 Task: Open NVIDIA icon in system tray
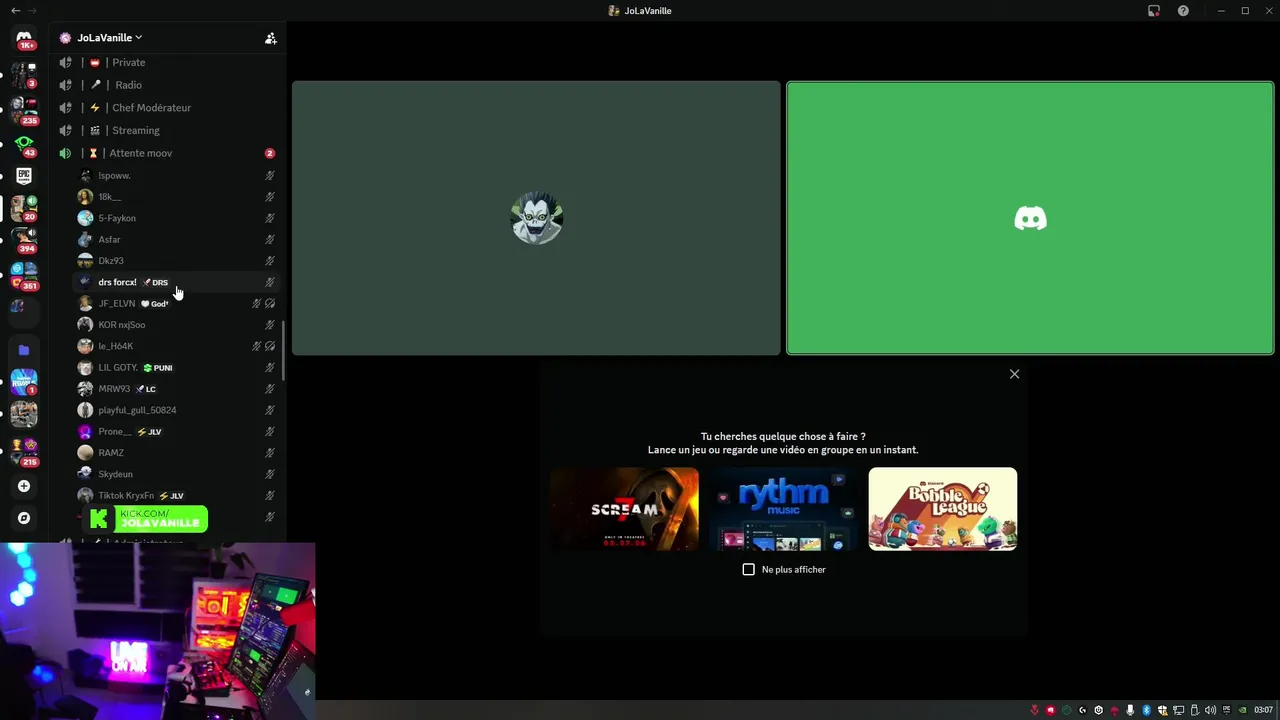(x=1243, y=710)
